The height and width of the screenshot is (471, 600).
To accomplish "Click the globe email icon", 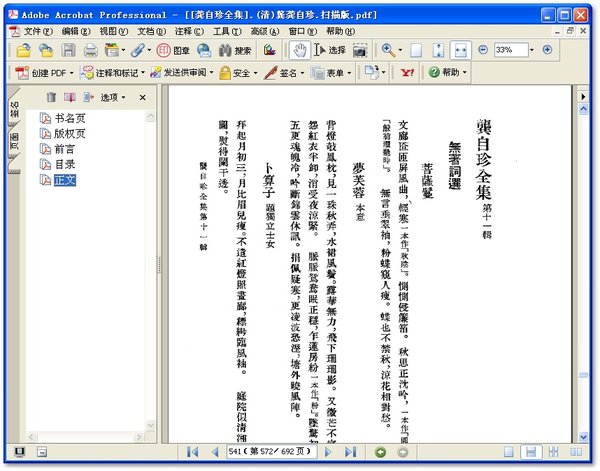I will click(204, 50).
